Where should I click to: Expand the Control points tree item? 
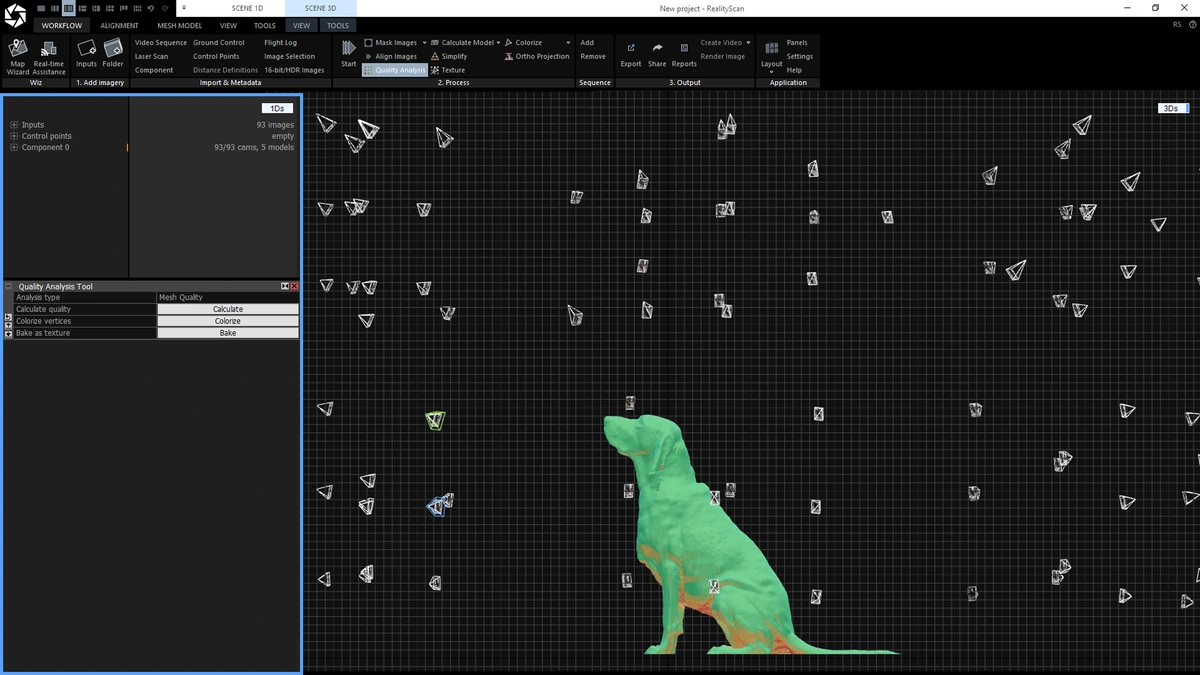pos(13,135)
